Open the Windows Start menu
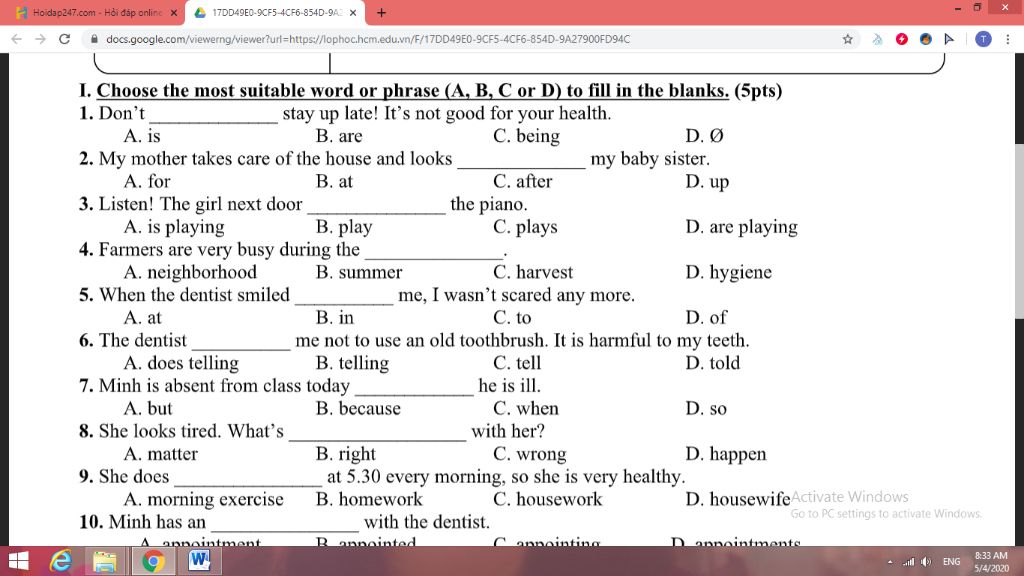The height and width of the screenshot is (576, 1024). tap(18, 561)
